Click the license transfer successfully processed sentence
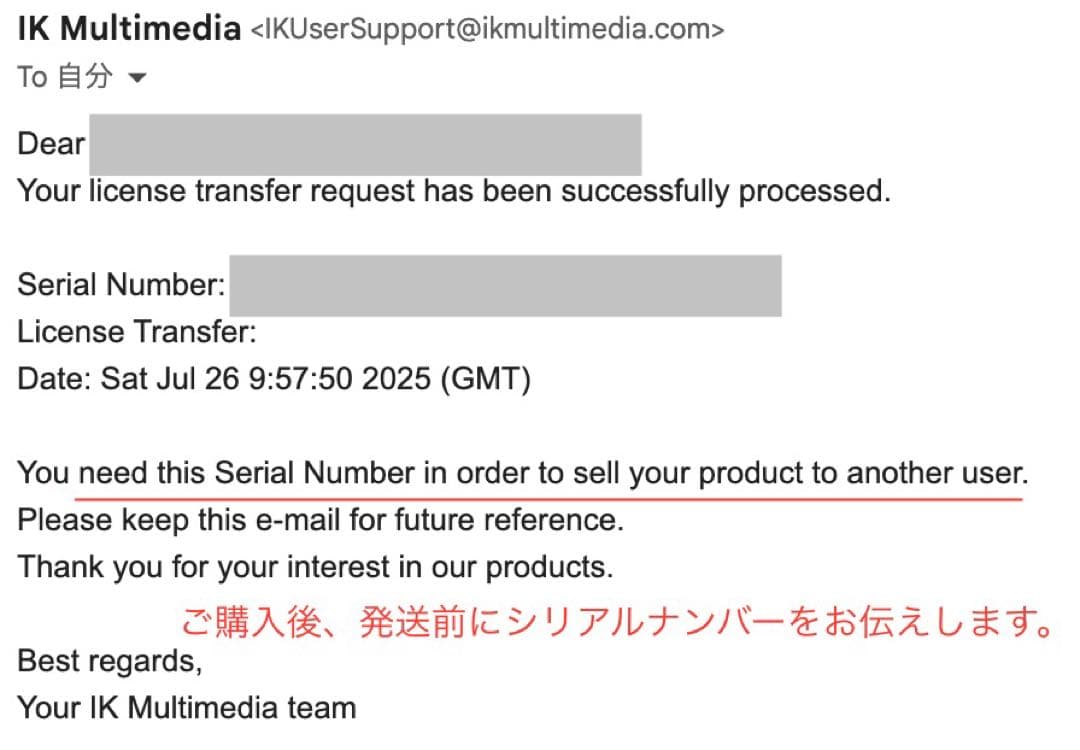This screenshot has height=750, width=1080. 453,191
